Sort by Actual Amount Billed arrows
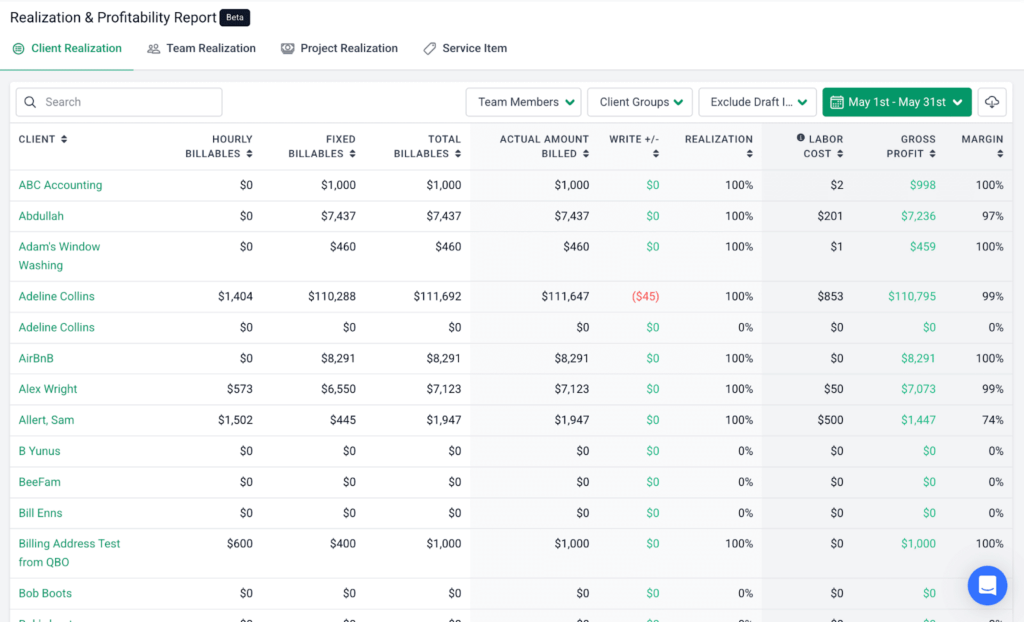1024x622 pixels. (x=586, y=154)
